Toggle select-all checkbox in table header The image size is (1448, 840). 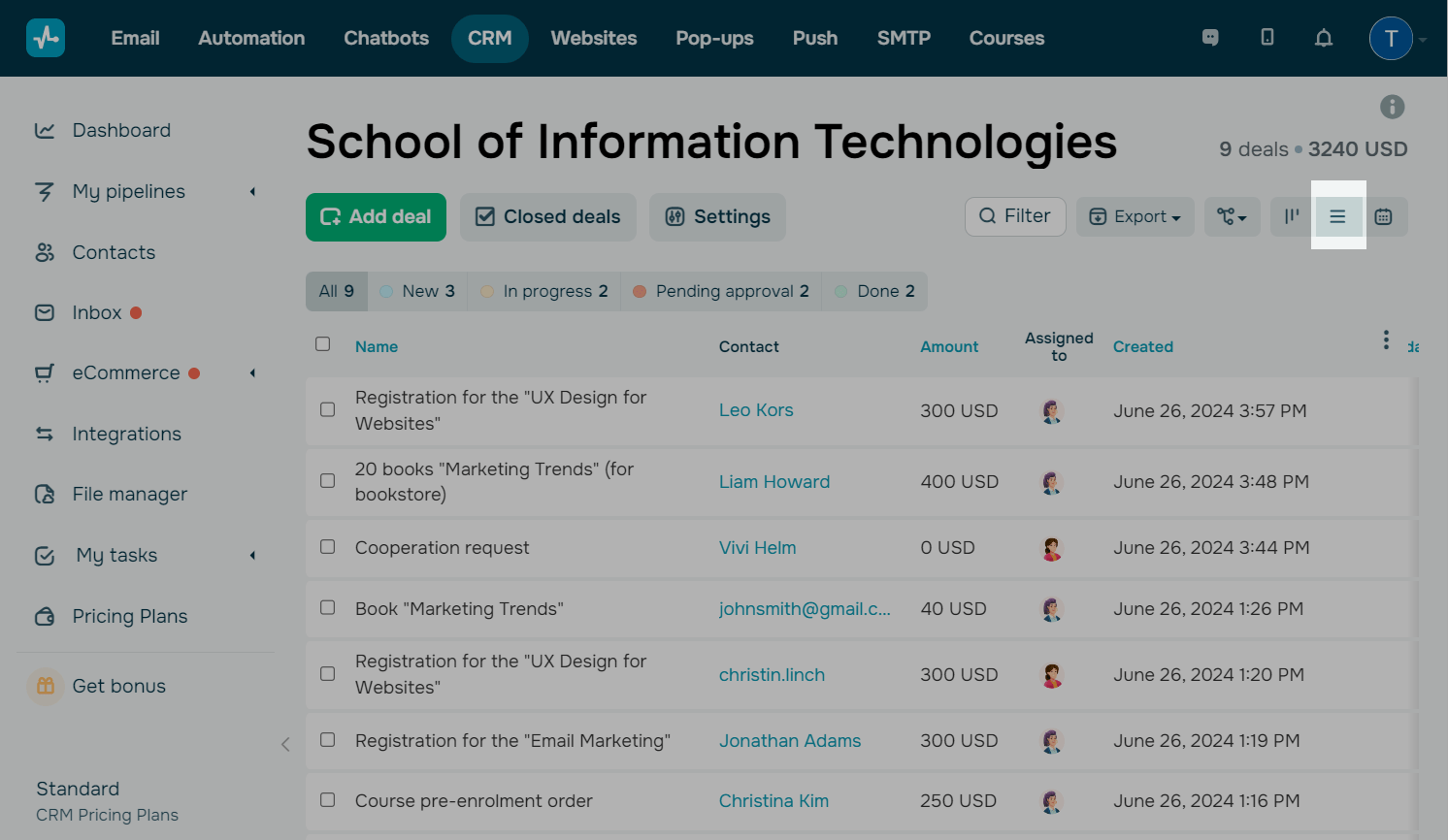(x=323, y=344)
